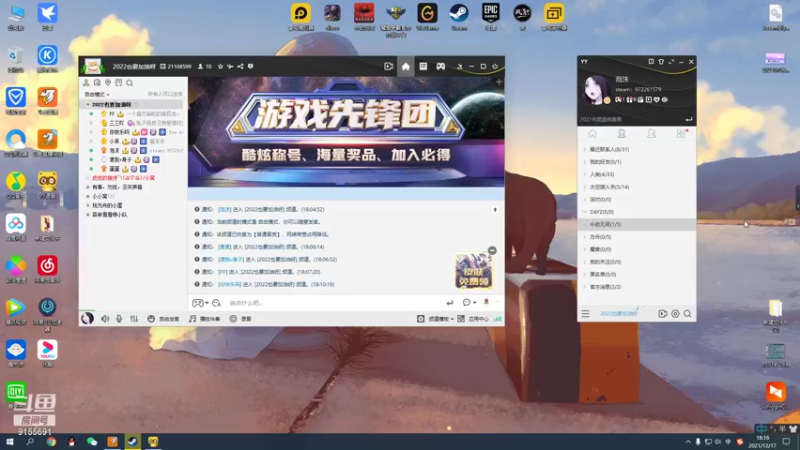This screenshot has height=450, width=800.
Task: Open the home tab in the channel window
Action: click(x=406, y=66)
